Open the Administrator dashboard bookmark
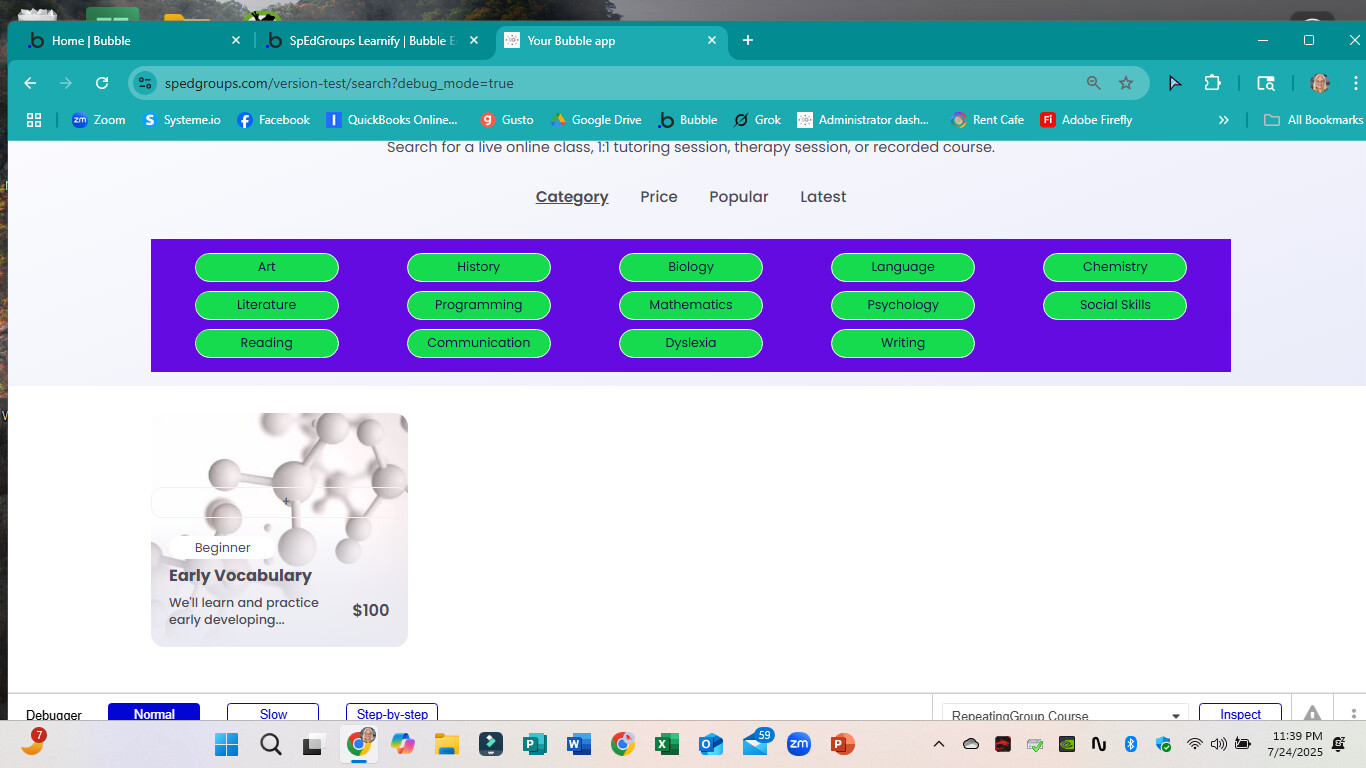This screenshot has height=768, width=1366. (x=863, y=120)
